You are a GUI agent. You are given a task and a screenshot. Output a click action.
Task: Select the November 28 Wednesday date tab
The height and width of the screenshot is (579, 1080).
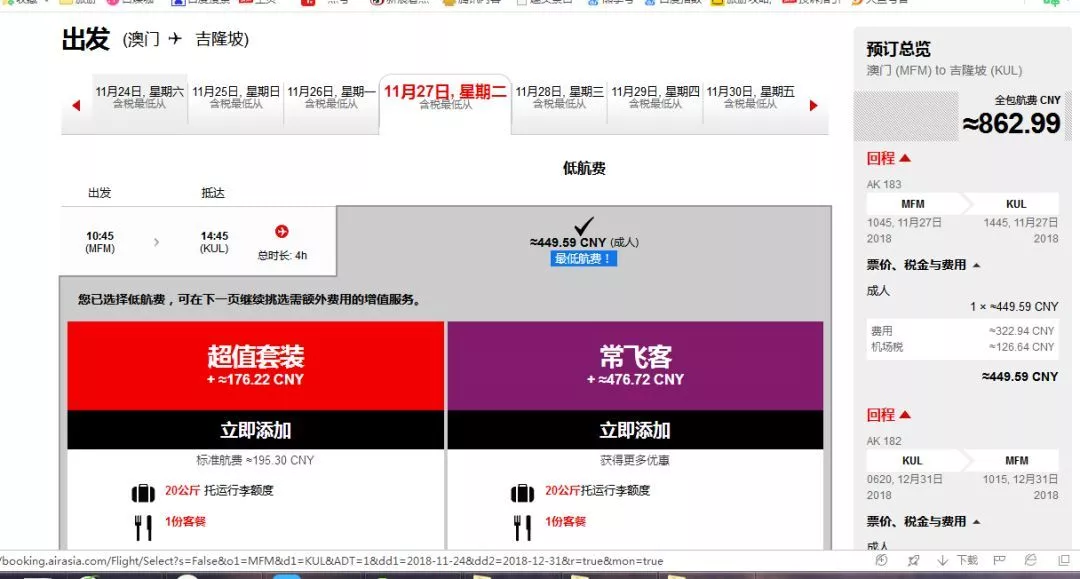(x=559, y=97)
